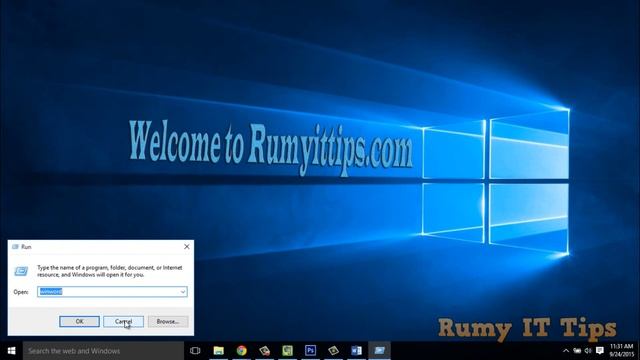Click the Browse... button

tap(168, 321)
